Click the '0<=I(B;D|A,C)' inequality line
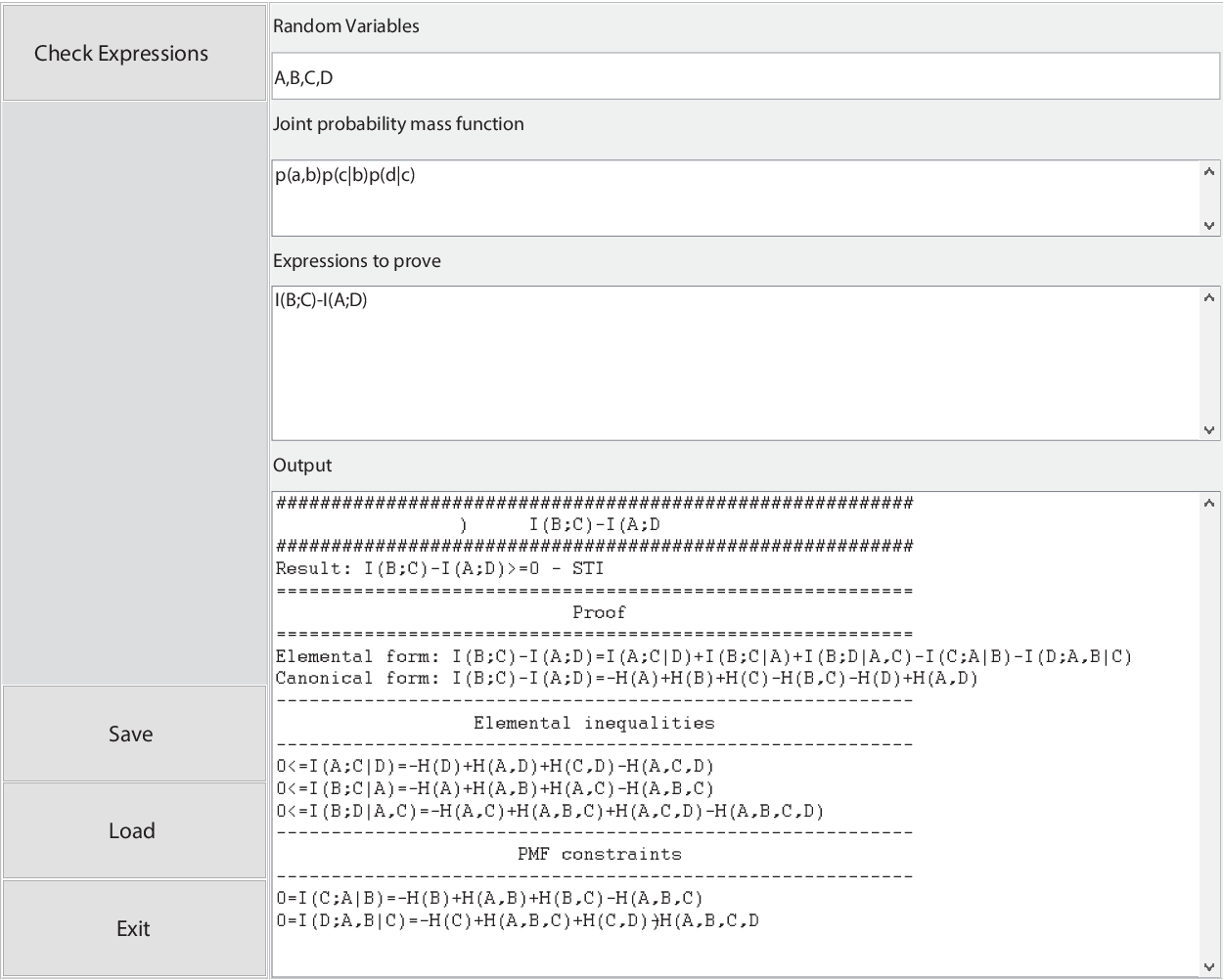The width and height of the screenshot is (1223, 980). click(550, 811)
